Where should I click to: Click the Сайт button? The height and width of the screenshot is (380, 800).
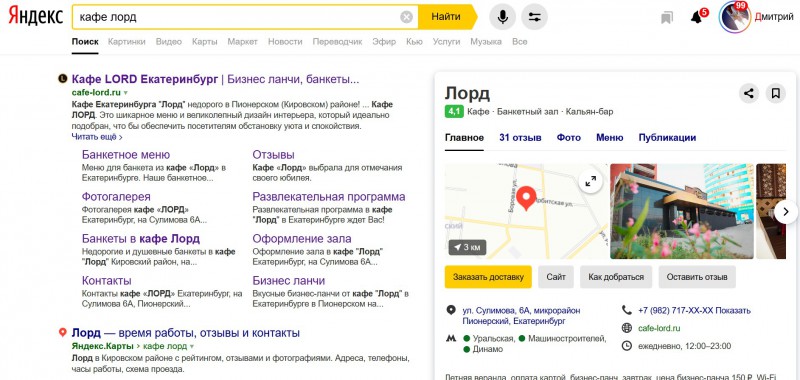tap(556, 277)
